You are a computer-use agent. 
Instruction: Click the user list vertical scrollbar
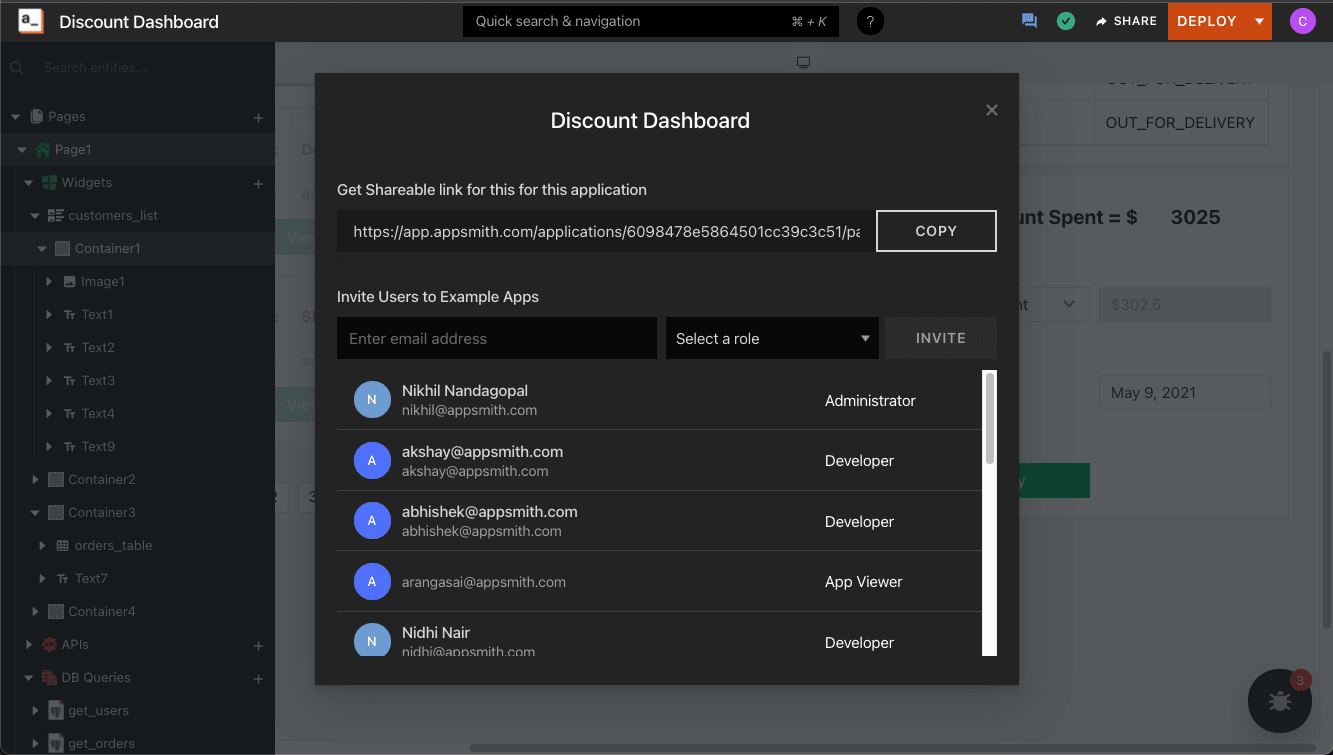(x=990, y=420)
